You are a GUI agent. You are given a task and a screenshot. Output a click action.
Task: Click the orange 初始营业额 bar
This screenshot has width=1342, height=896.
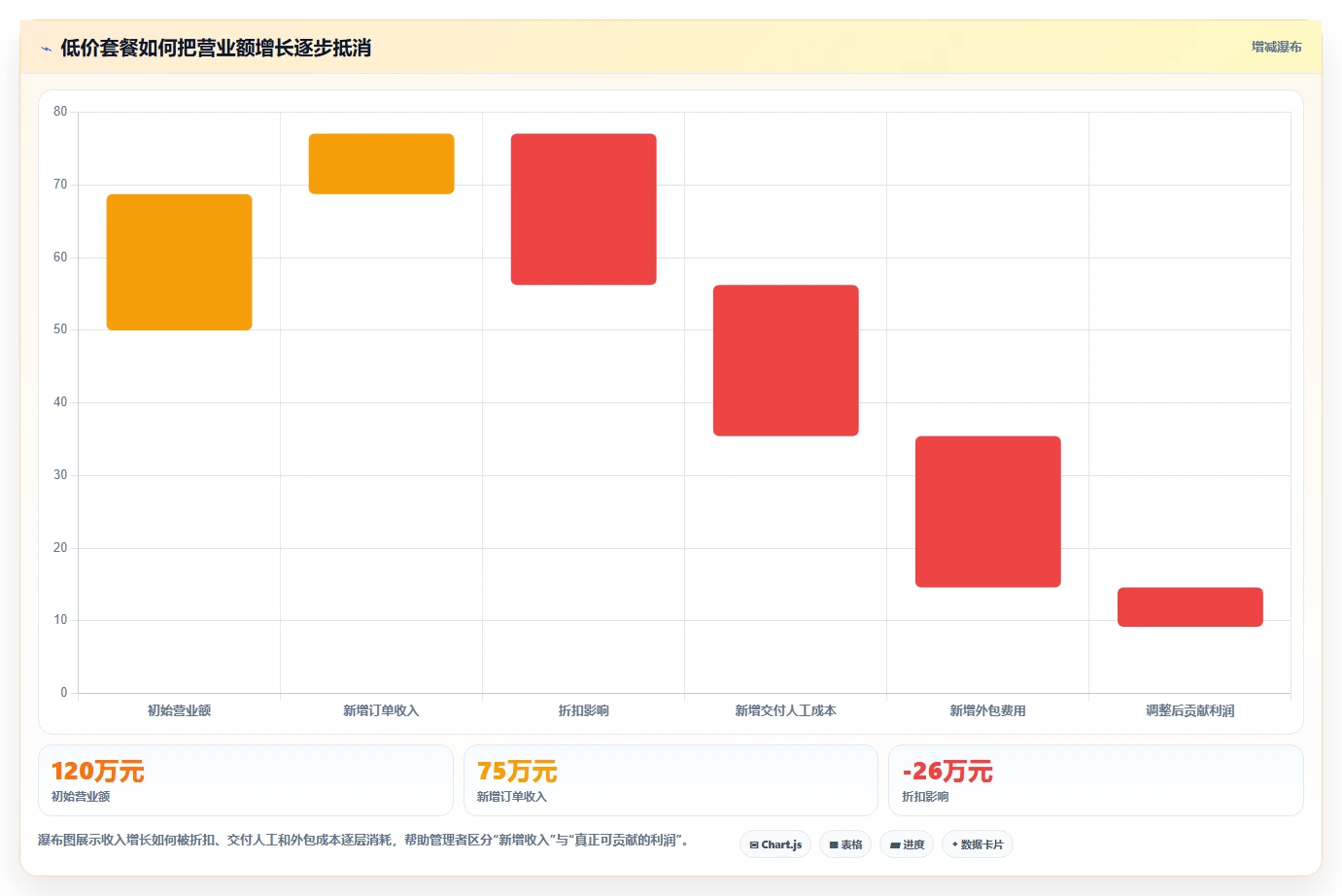(x=179, y=262)
